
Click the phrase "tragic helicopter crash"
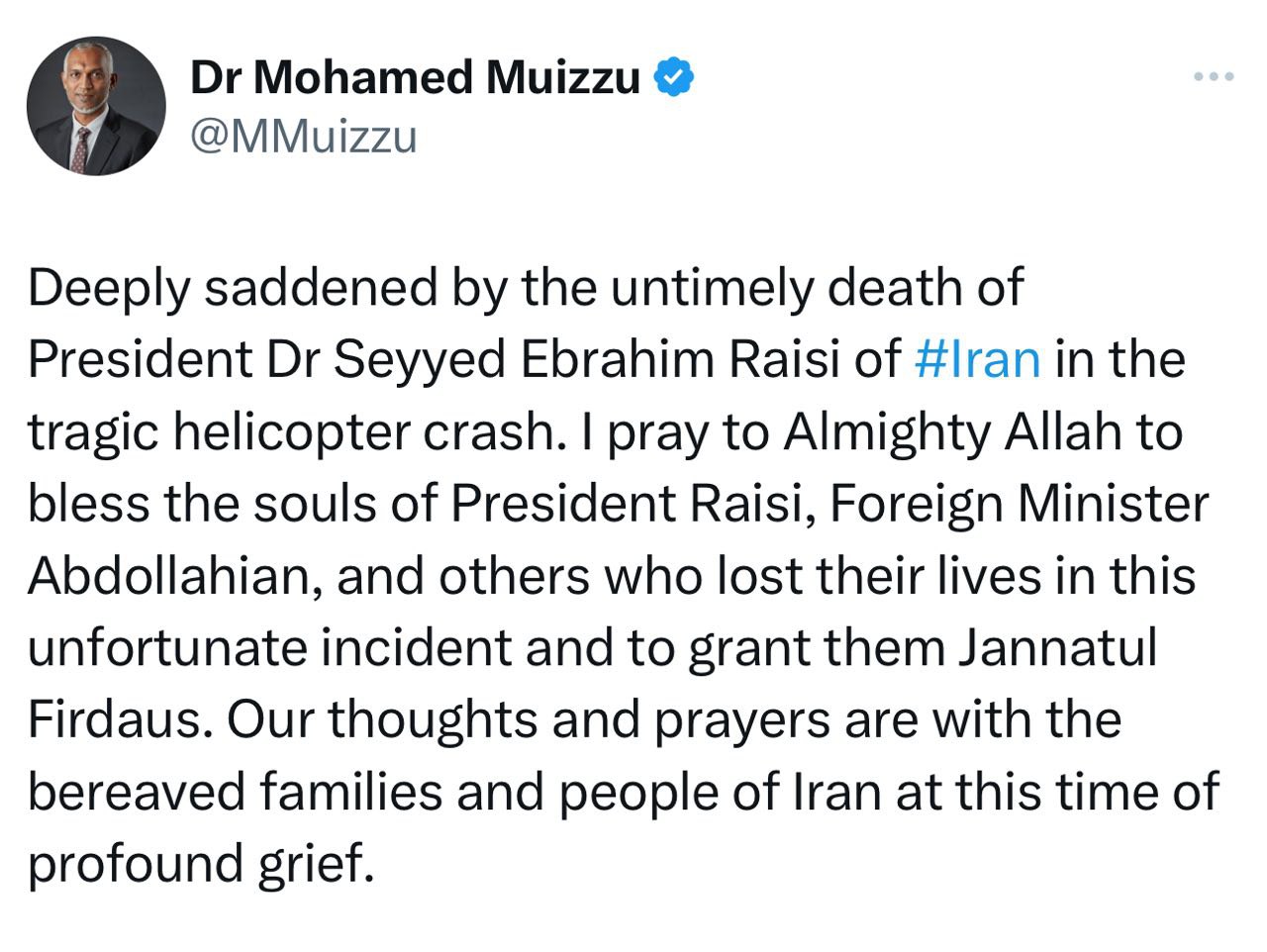288,432
